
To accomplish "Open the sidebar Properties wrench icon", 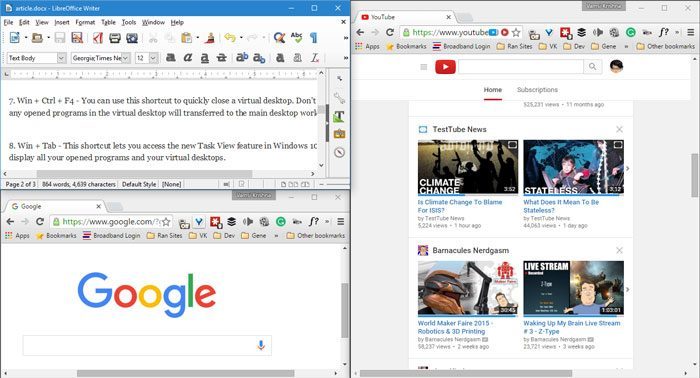I will [339, 98].
